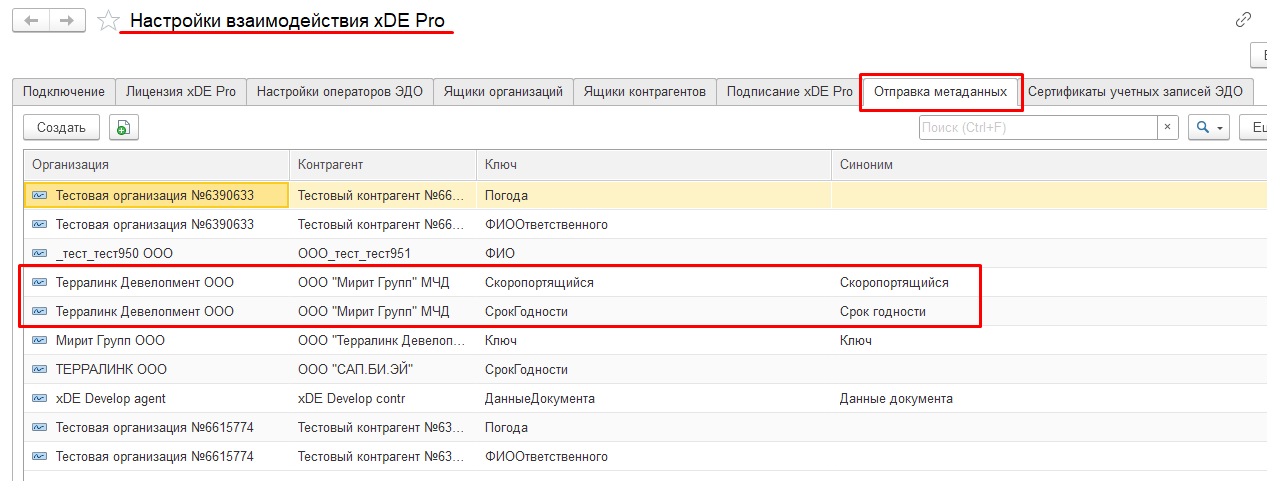Image resolution: width=1267 pixels, height=481 pixels.
Task: Open the magnifier search options dropdown
Action: click(1208, 127)
